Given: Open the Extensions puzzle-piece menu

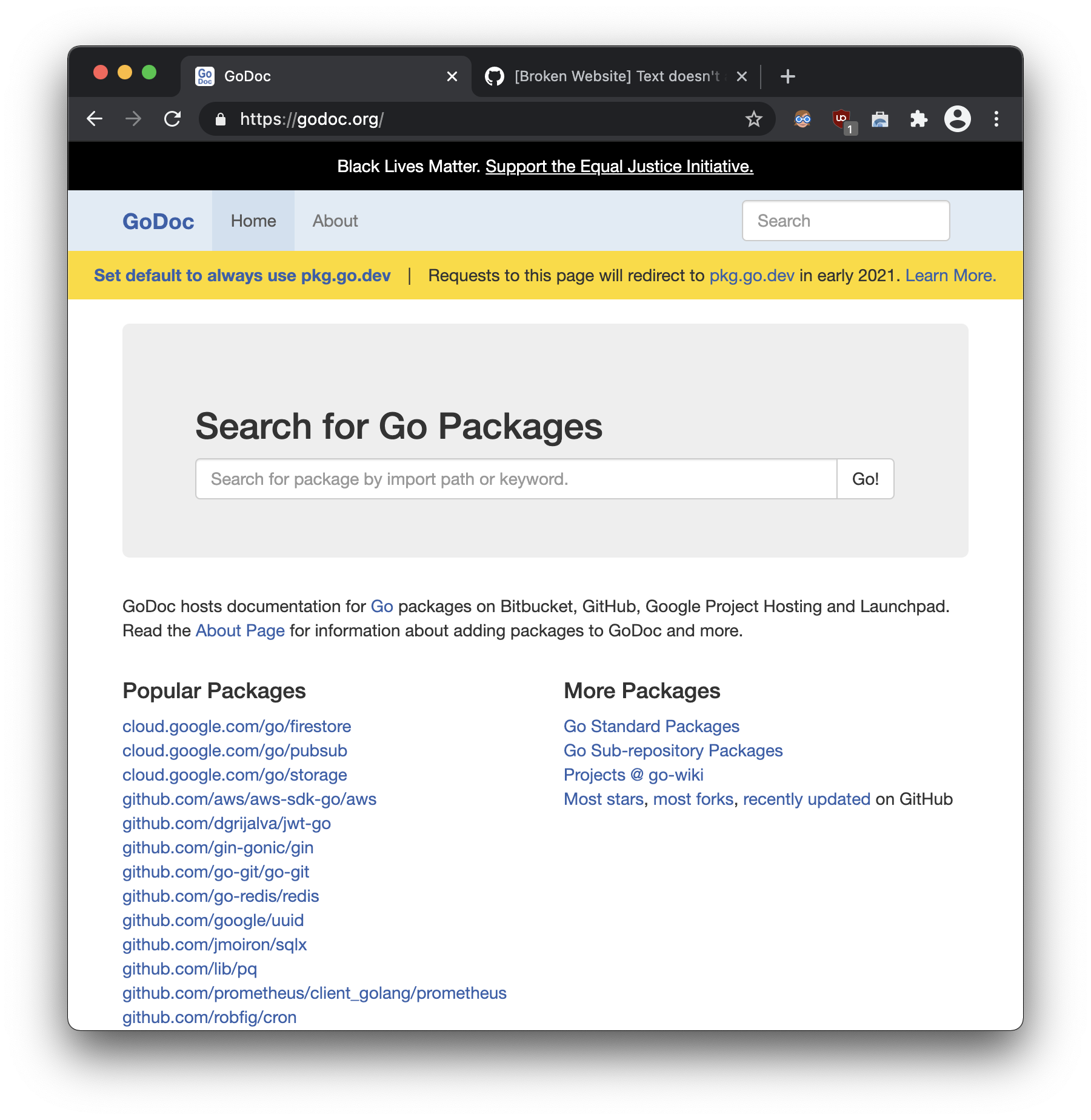Looking at the screenshot, I should [x=919, y=119].
